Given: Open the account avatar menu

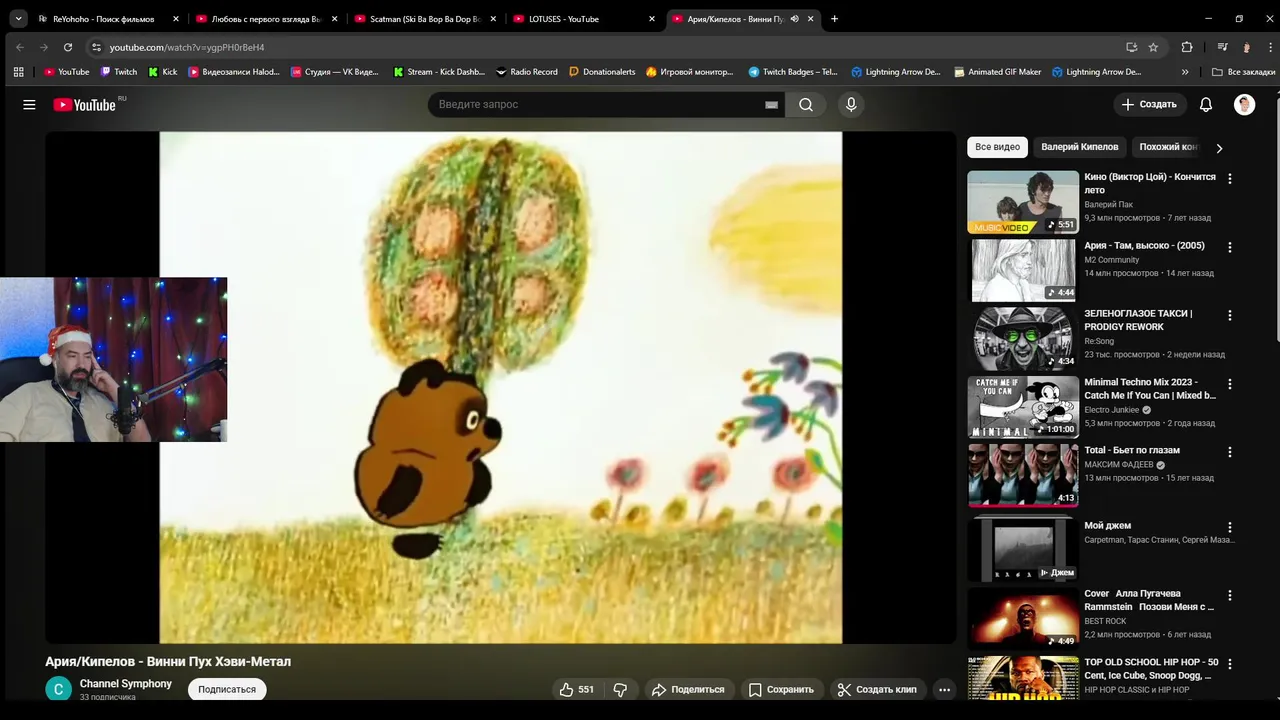Looking at the screenshot, I should (x=1244, y=104).
